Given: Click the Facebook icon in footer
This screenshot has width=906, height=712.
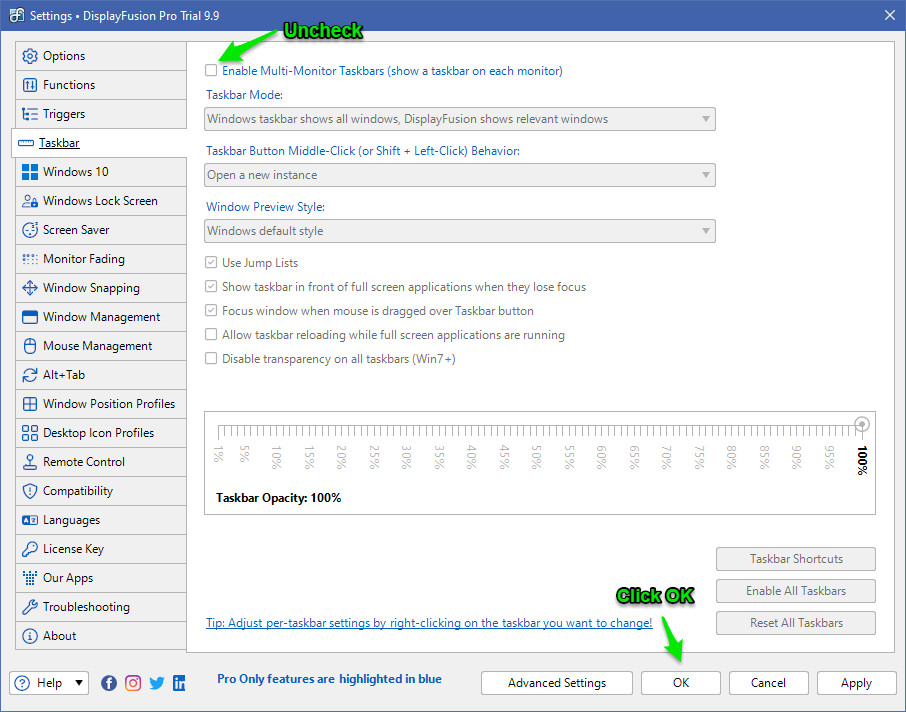Looking at the screenshot, I should click(109, 683).
